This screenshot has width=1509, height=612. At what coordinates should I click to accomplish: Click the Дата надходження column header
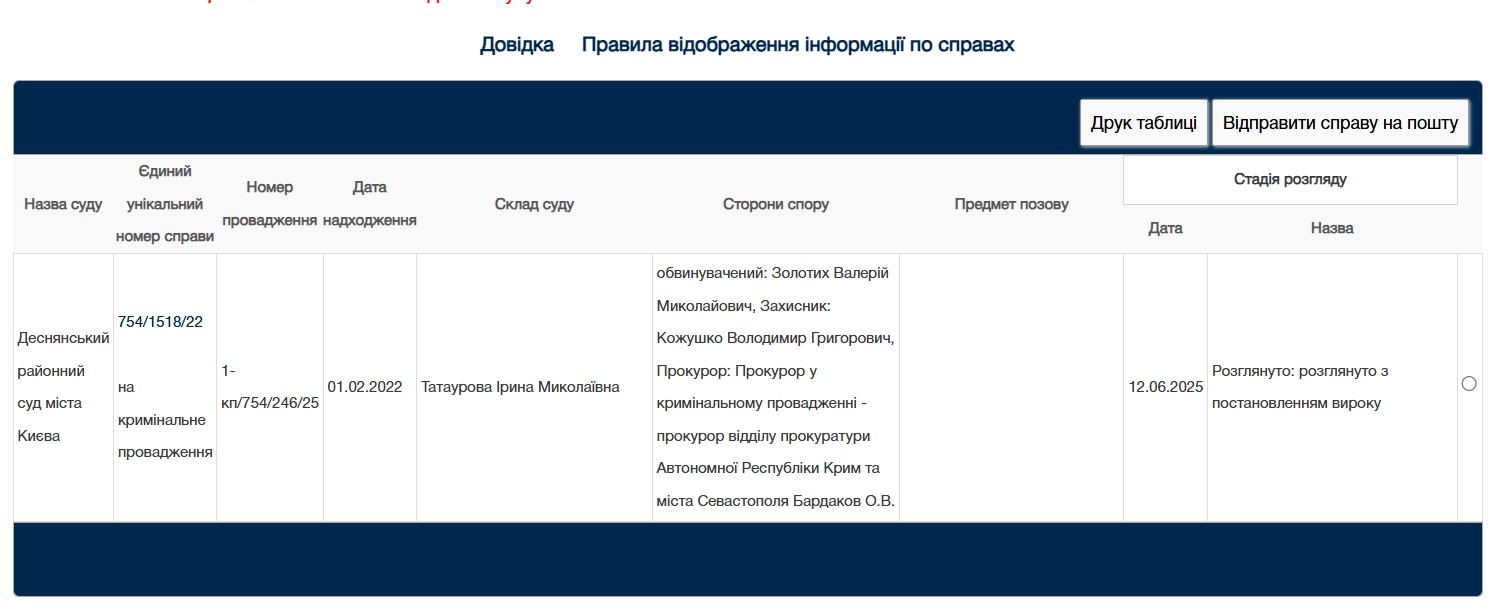click(x=369, y=204)
